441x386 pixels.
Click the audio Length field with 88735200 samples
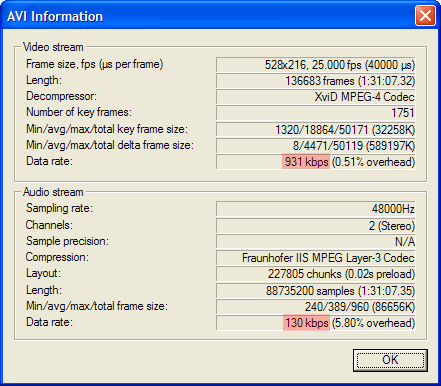pos(315,291)
